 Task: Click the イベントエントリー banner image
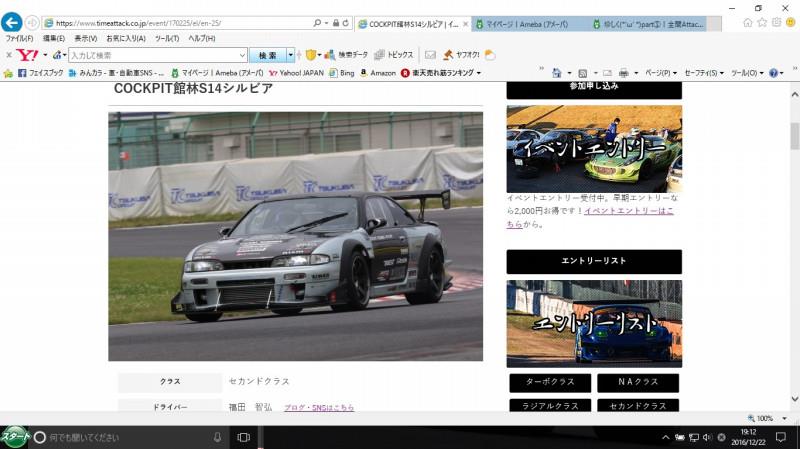point(594,149)
